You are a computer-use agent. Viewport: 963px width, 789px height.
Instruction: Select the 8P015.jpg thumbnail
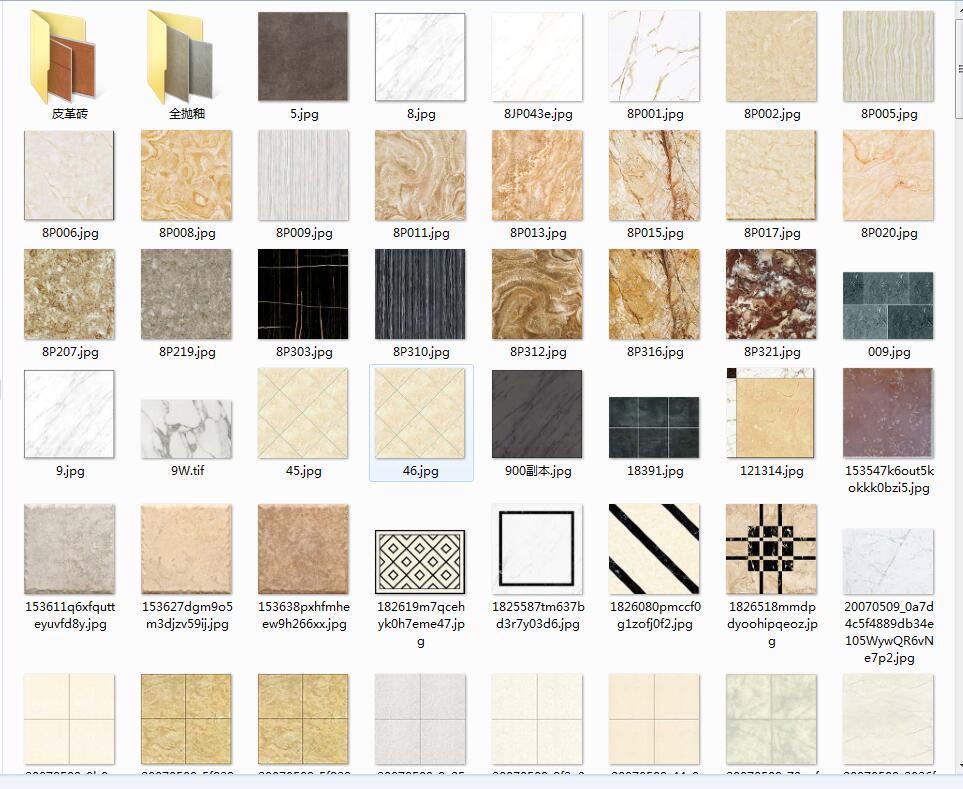coord(654,175)
